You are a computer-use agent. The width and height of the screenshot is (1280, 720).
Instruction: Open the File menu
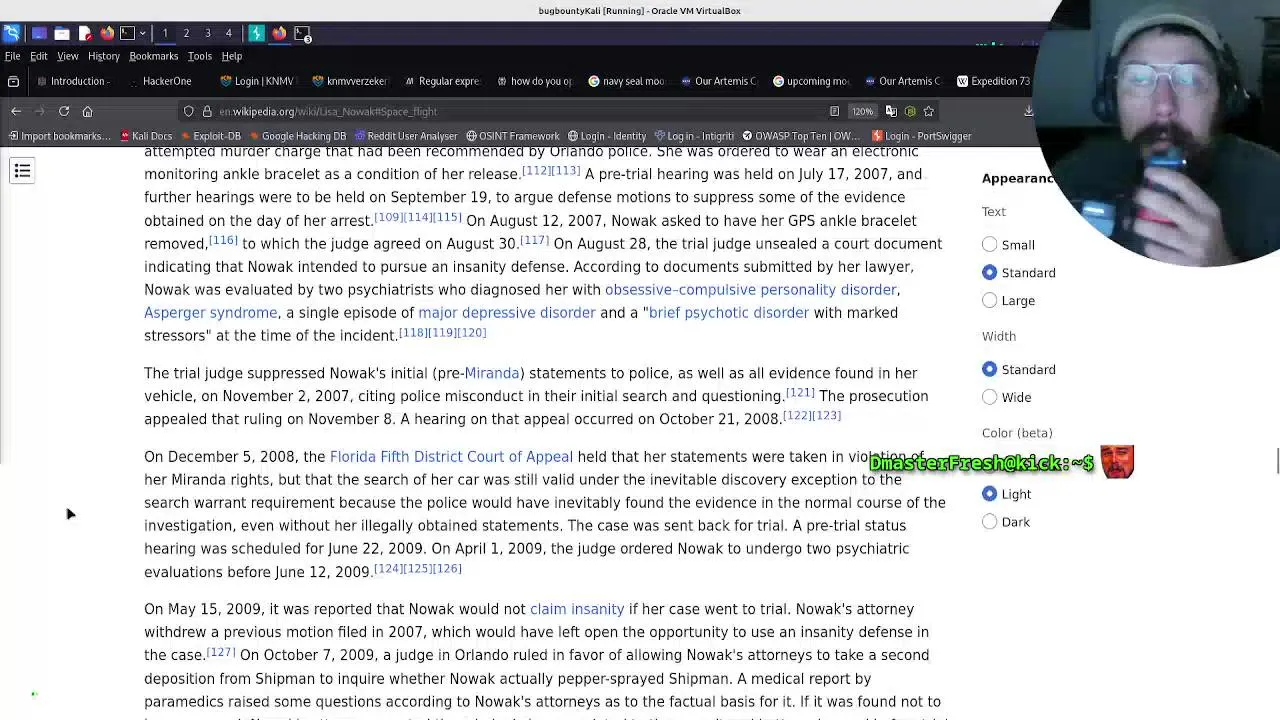[x=12, y=56]
